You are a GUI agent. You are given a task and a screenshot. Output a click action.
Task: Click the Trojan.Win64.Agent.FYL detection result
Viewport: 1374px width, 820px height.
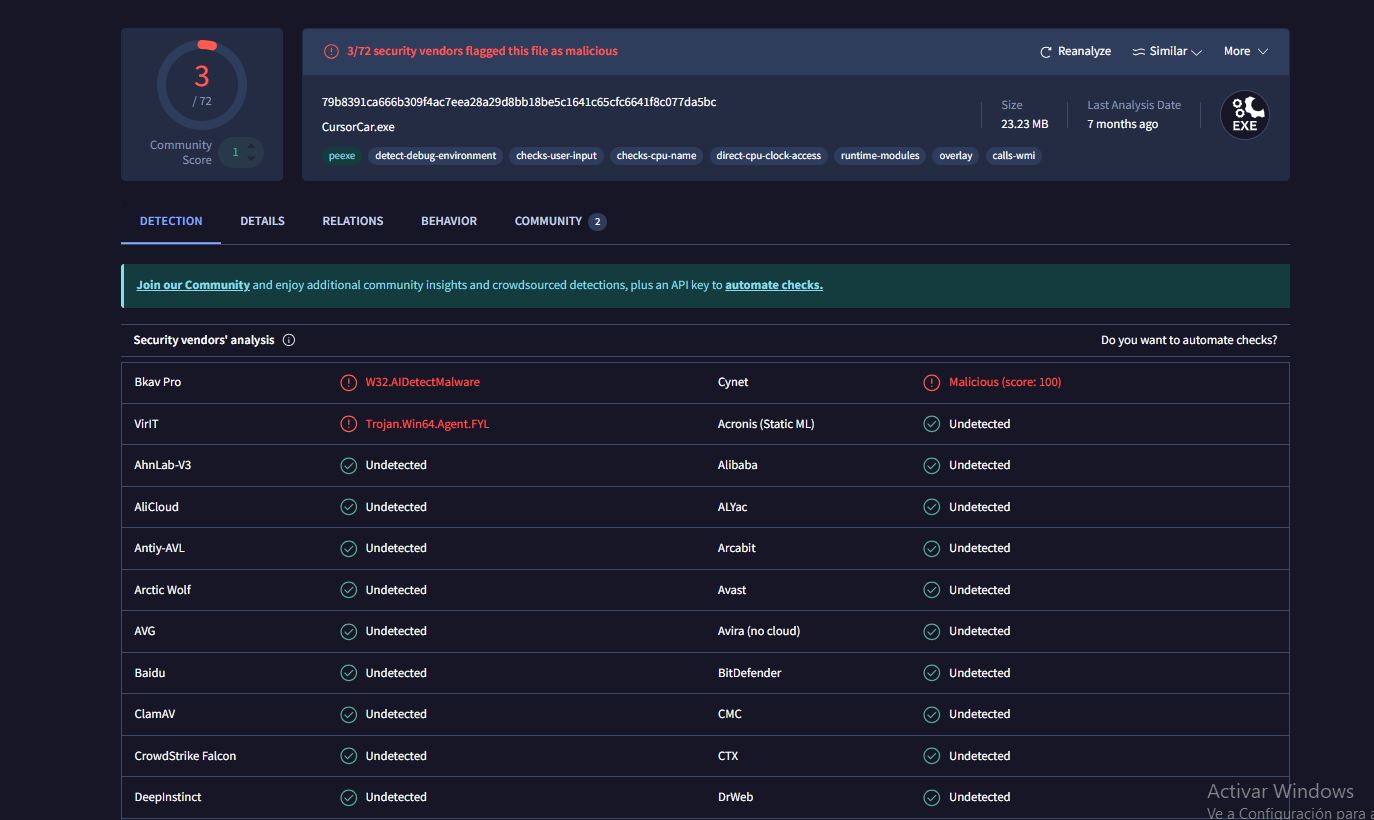coord(427,424)
